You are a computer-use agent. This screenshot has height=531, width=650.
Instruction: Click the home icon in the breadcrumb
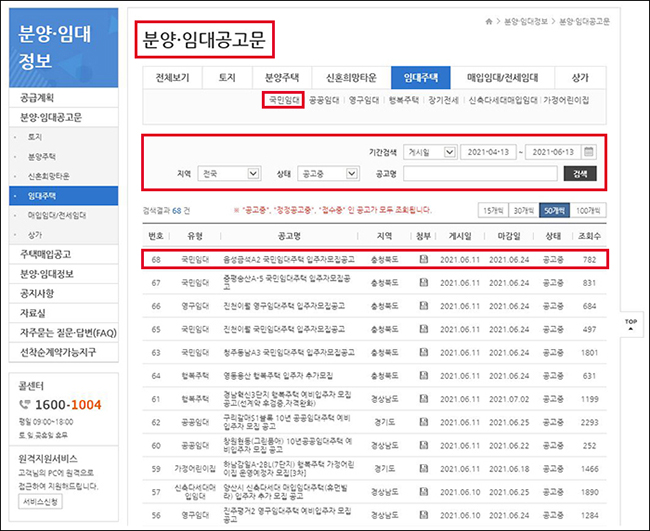pos(489,22)
